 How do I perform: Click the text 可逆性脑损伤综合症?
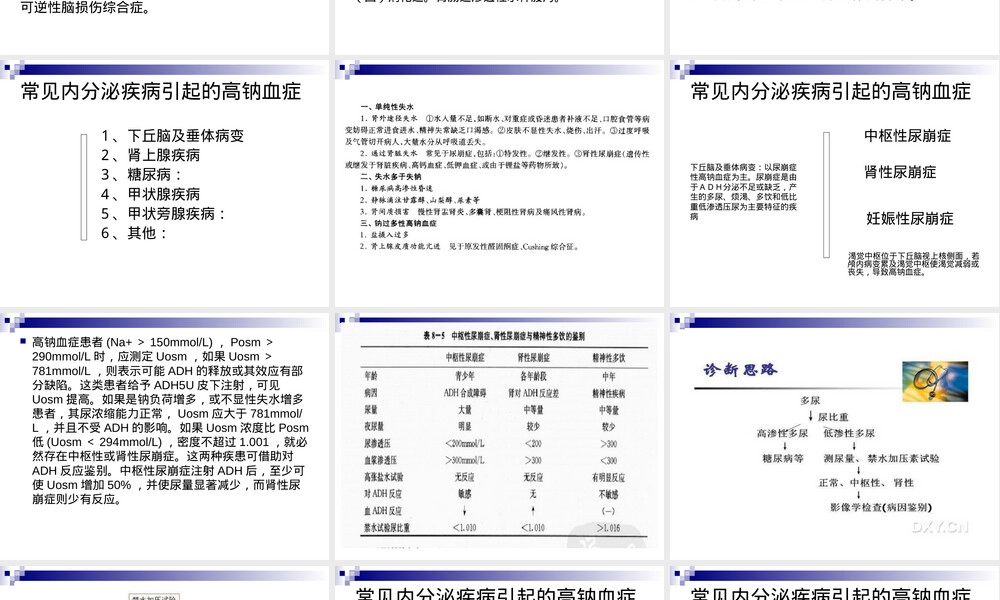(85, 8)
